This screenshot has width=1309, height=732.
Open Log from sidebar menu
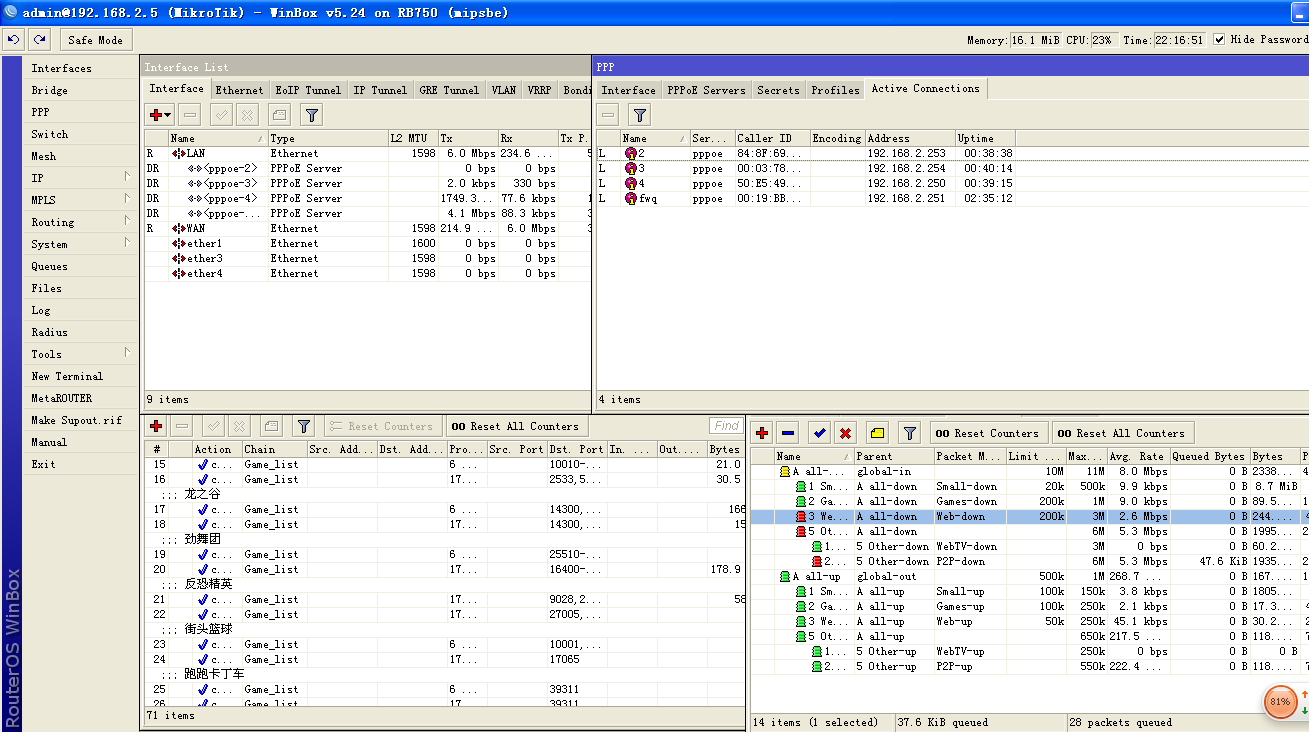tap(40, 310)
